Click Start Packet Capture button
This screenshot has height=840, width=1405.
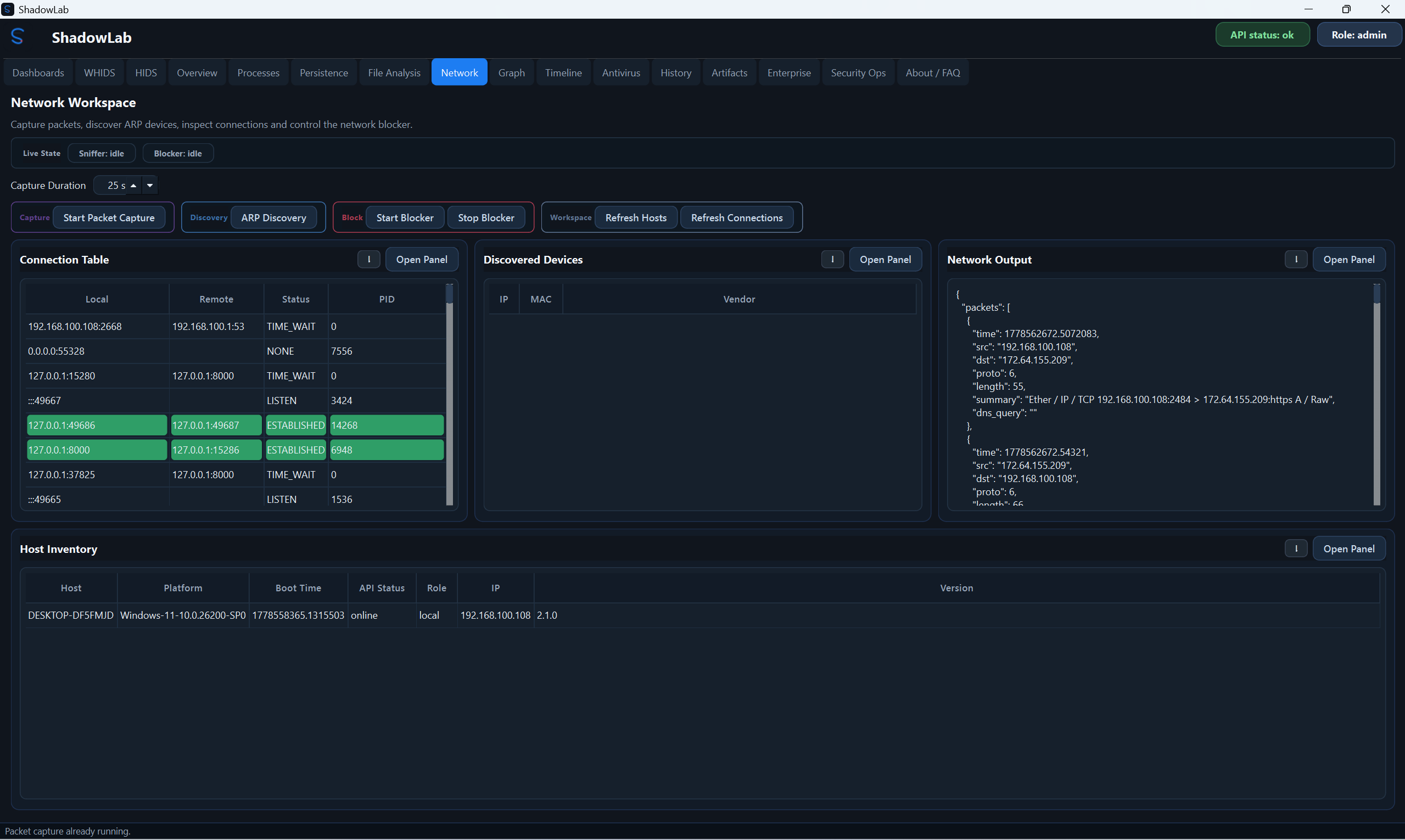pos(109,218)
